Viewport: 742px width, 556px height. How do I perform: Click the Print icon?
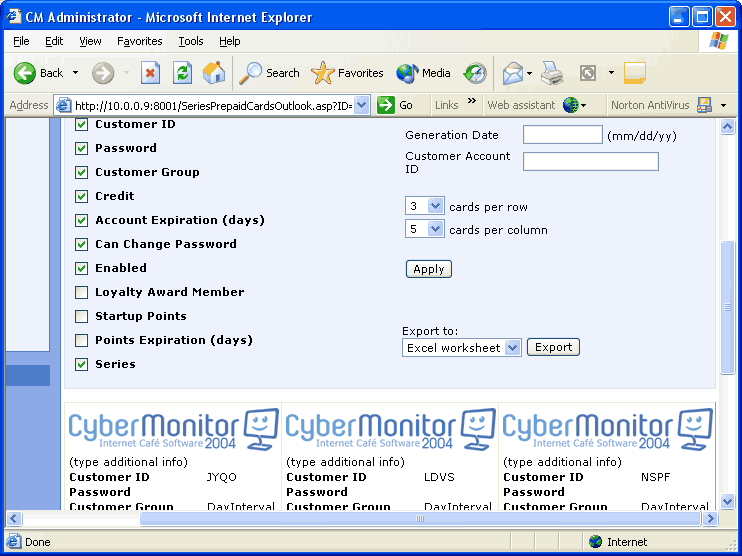[x=552, y=73]
